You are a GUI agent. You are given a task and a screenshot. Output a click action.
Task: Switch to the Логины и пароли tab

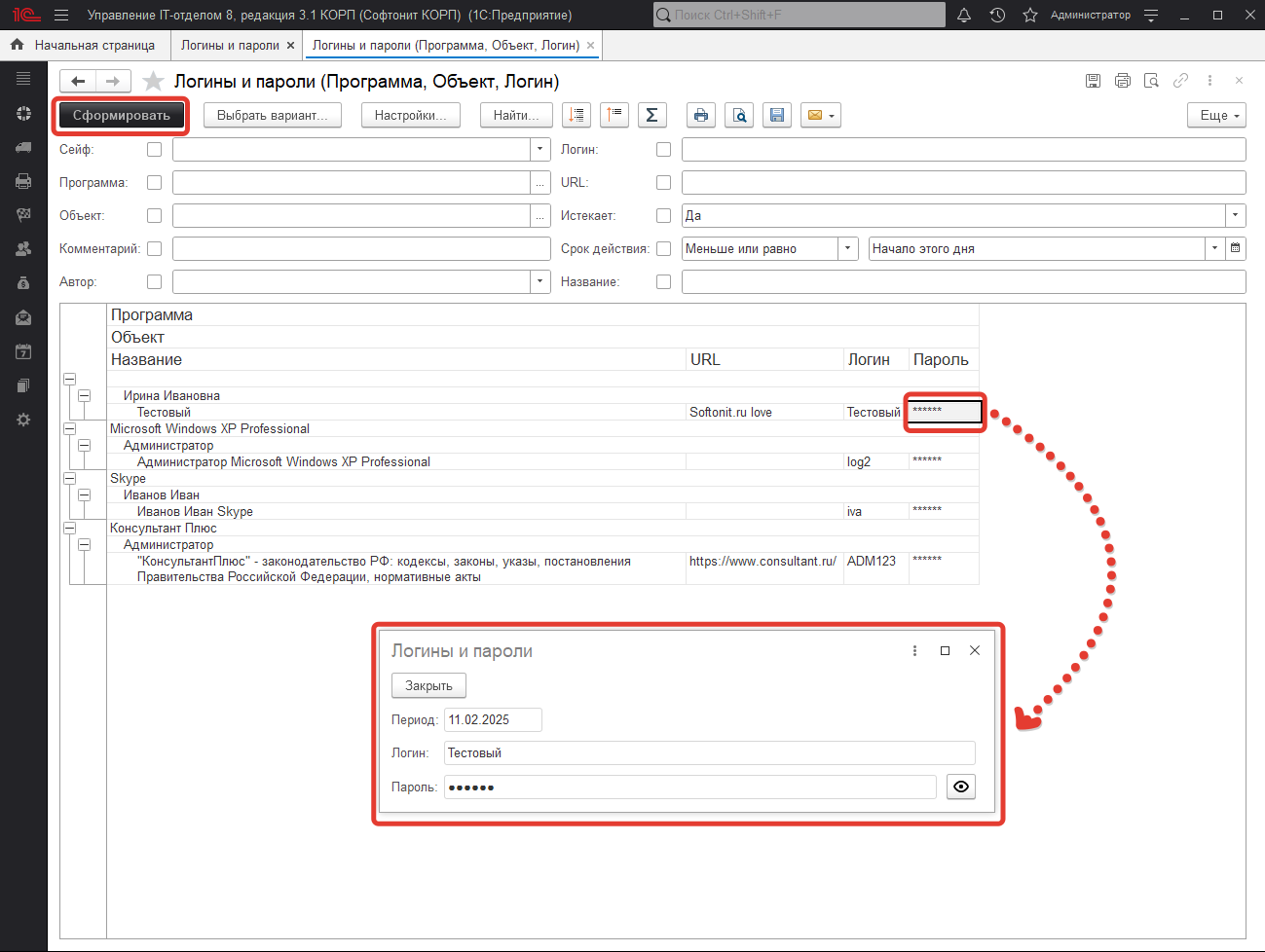click(x=230, y=45)
